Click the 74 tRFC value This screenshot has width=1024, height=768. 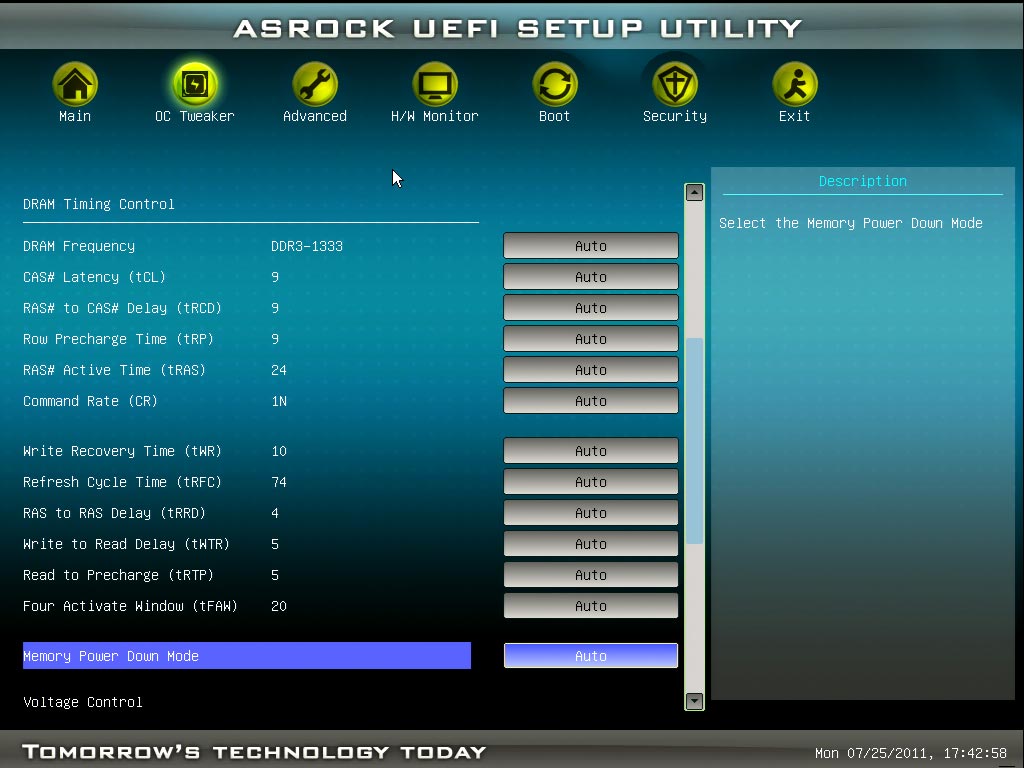(x=279, y=482)
